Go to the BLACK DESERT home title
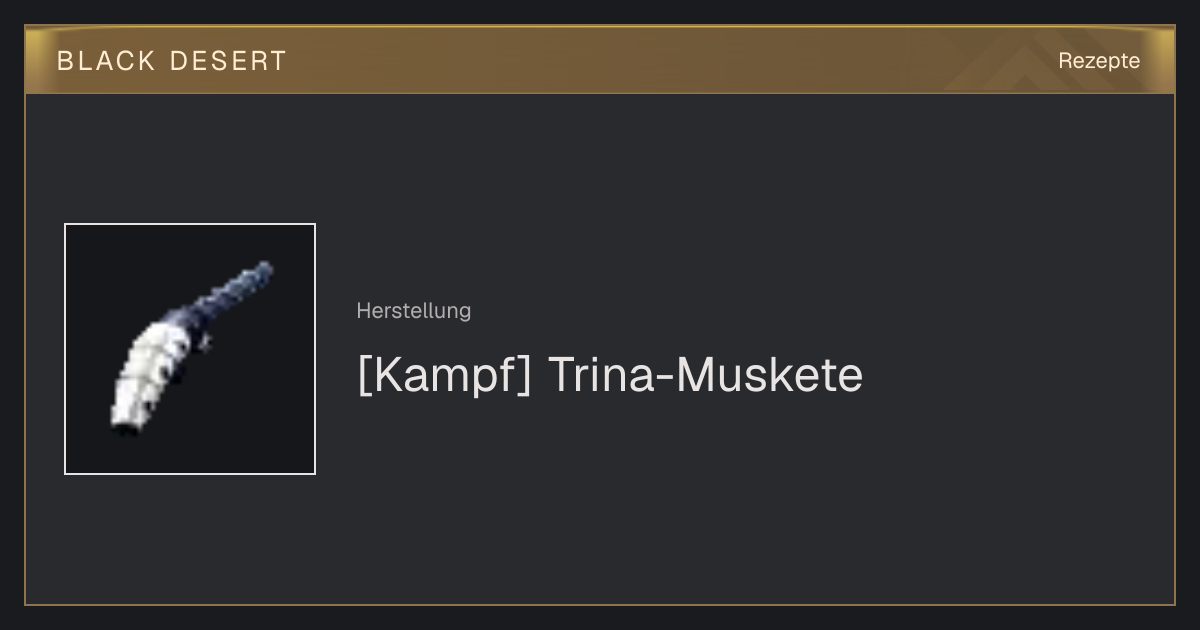Viewport: 1200px width, 630px height. point(172,61)
